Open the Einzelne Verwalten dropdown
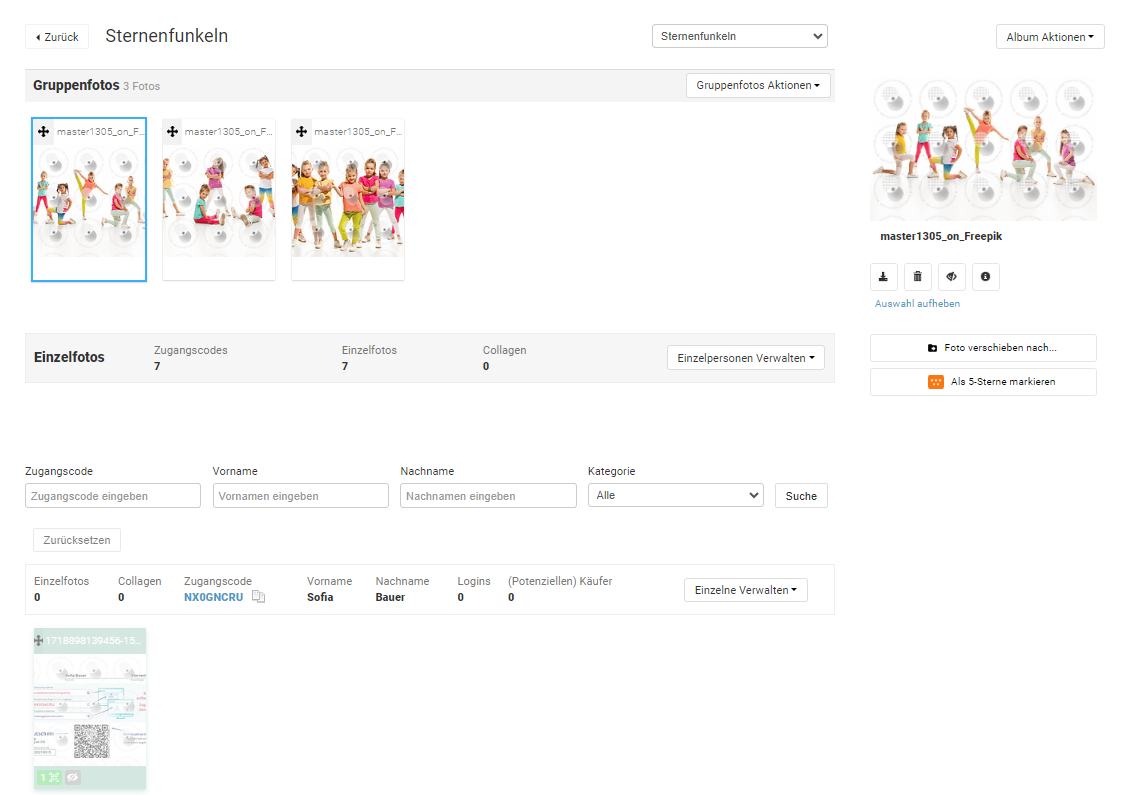Viewport: 1132px width, 795px height. pos(745,590)
